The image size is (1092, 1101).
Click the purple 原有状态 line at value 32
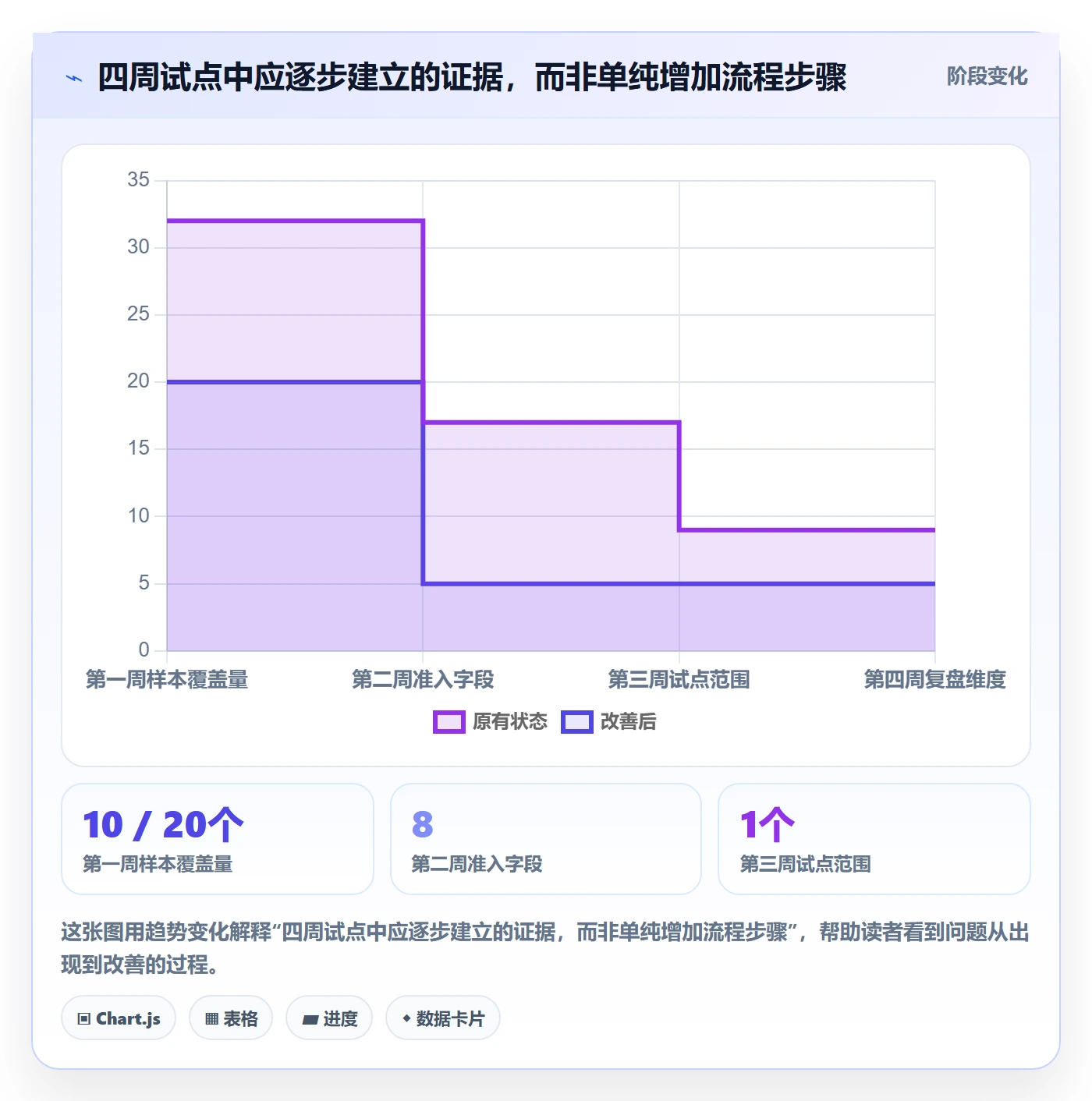coord(295,221)
